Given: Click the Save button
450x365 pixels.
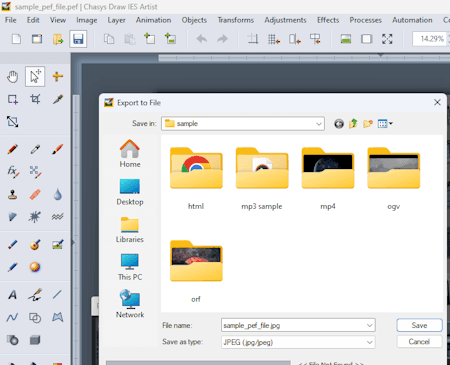Looking at the screenshot, I should tap(419, 325).
